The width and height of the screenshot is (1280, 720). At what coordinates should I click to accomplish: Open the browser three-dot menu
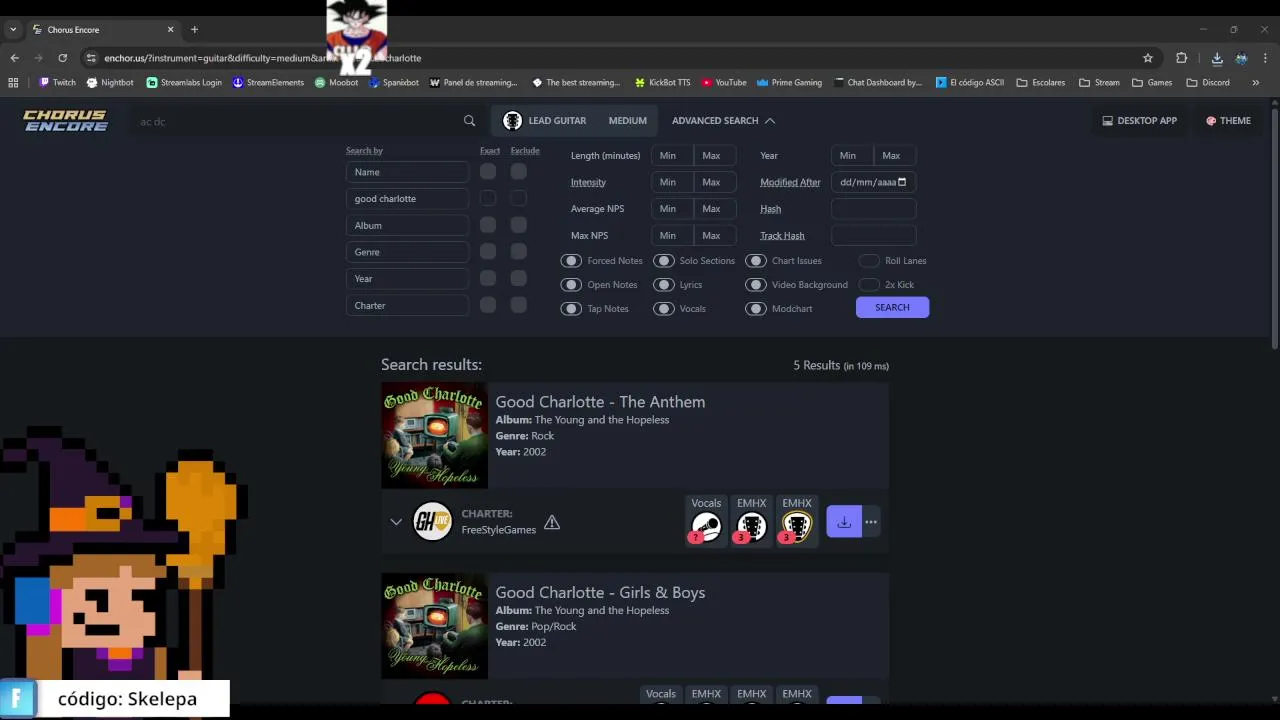coord(1265,58)
